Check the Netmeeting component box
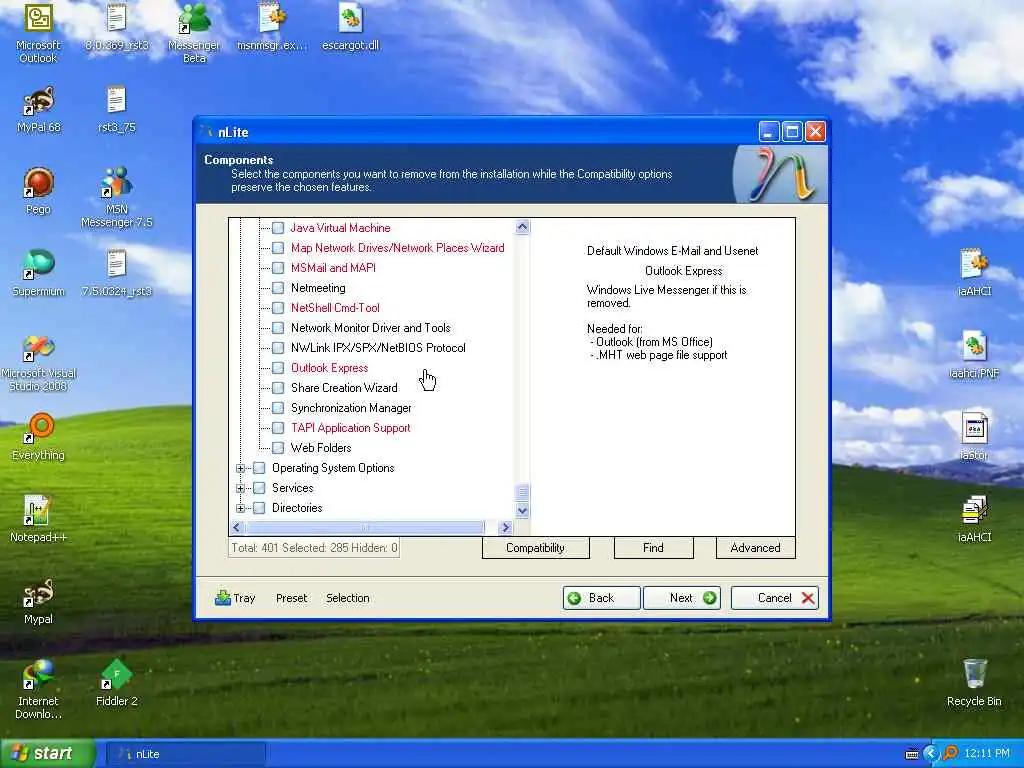The height and width of the screenshot is (768, 1024). tap(278, 288)
